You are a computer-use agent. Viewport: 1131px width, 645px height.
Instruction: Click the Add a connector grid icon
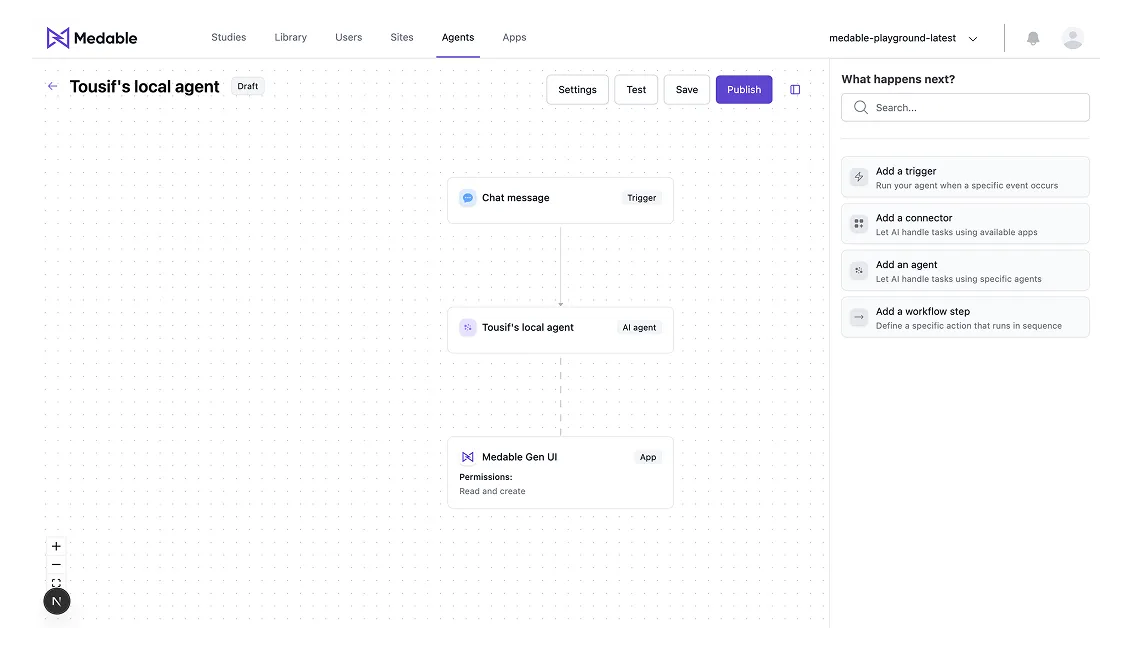858,224
